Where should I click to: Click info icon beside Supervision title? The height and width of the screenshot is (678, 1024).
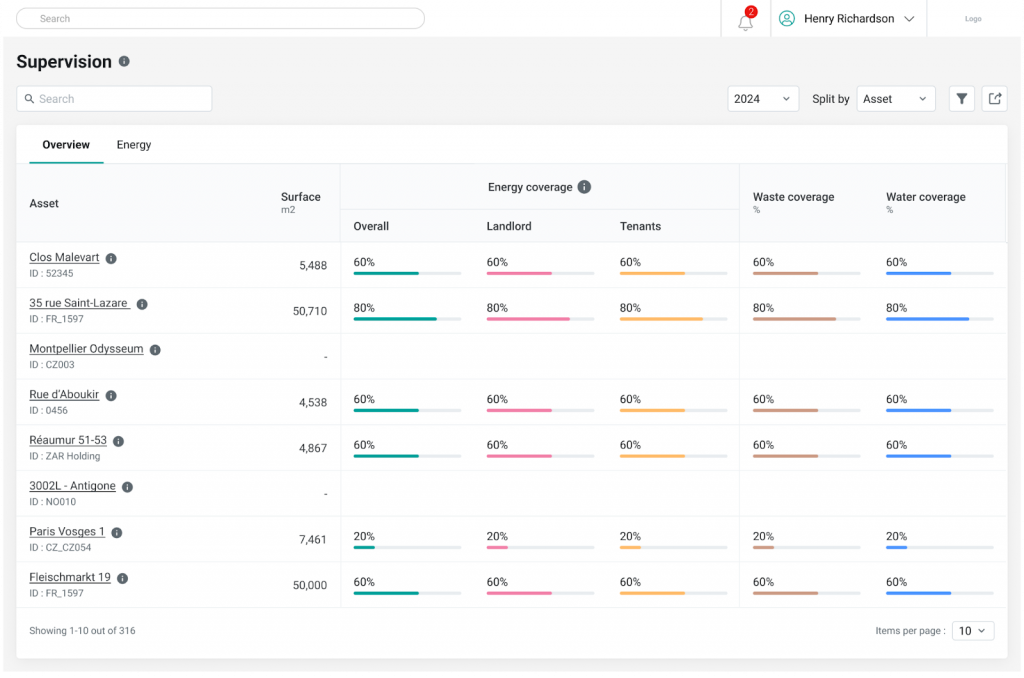point(124,61)
